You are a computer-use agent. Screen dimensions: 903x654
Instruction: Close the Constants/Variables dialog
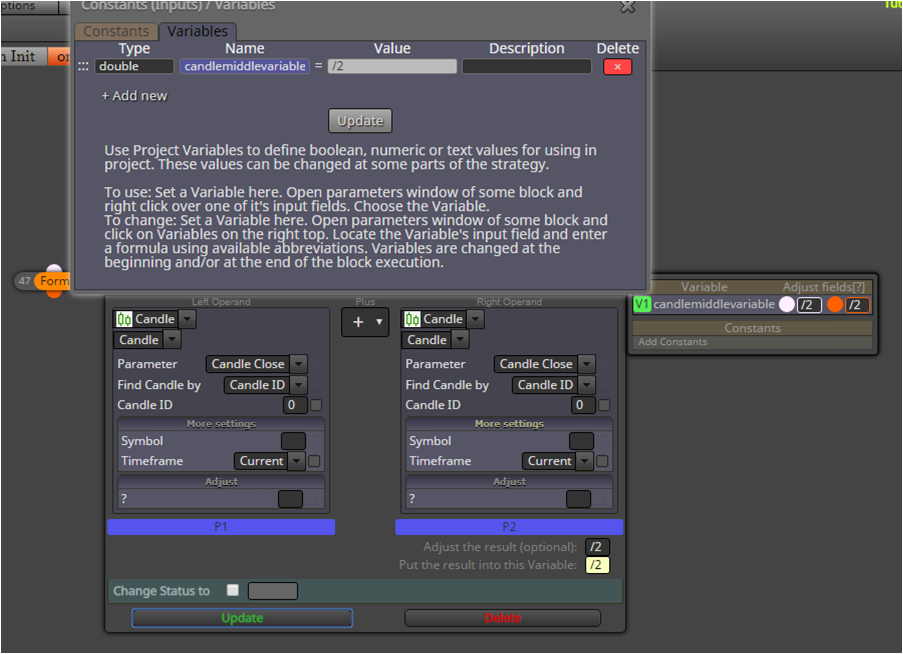(x=628, y=7)
